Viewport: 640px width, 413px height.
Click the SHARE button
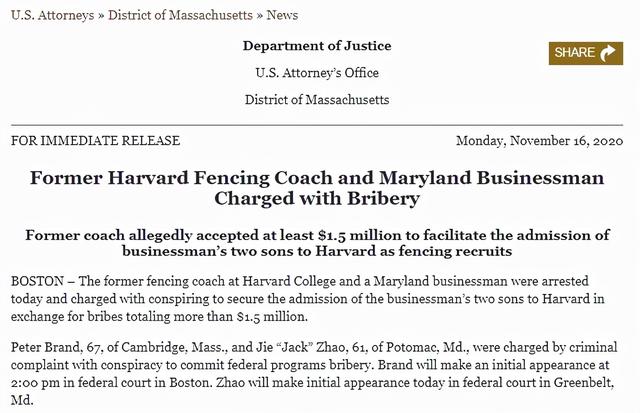click(586, 53)
